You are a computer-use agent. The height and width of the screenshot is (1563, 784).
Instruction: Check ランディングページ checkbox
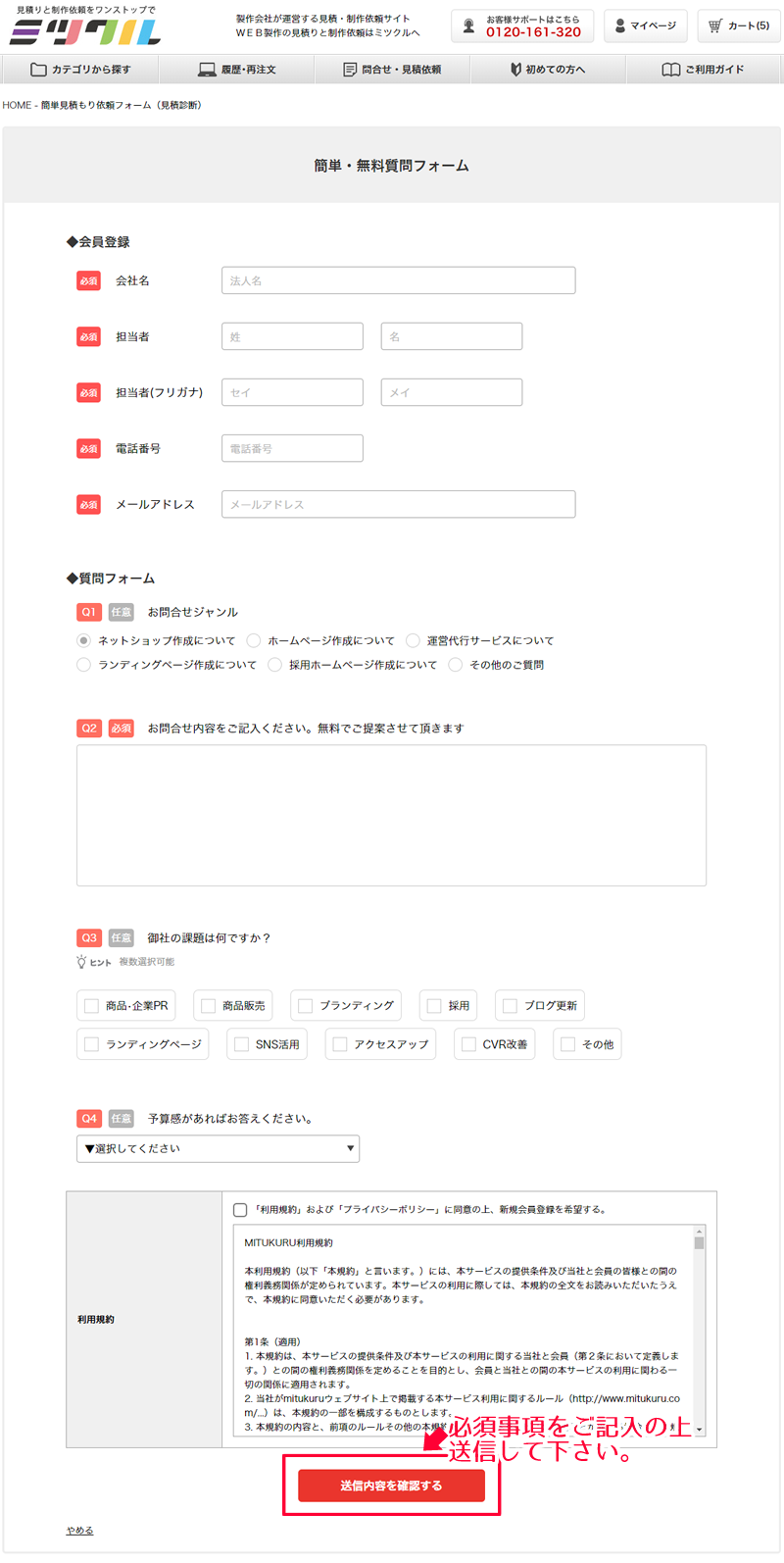[x=91, y=1044]
